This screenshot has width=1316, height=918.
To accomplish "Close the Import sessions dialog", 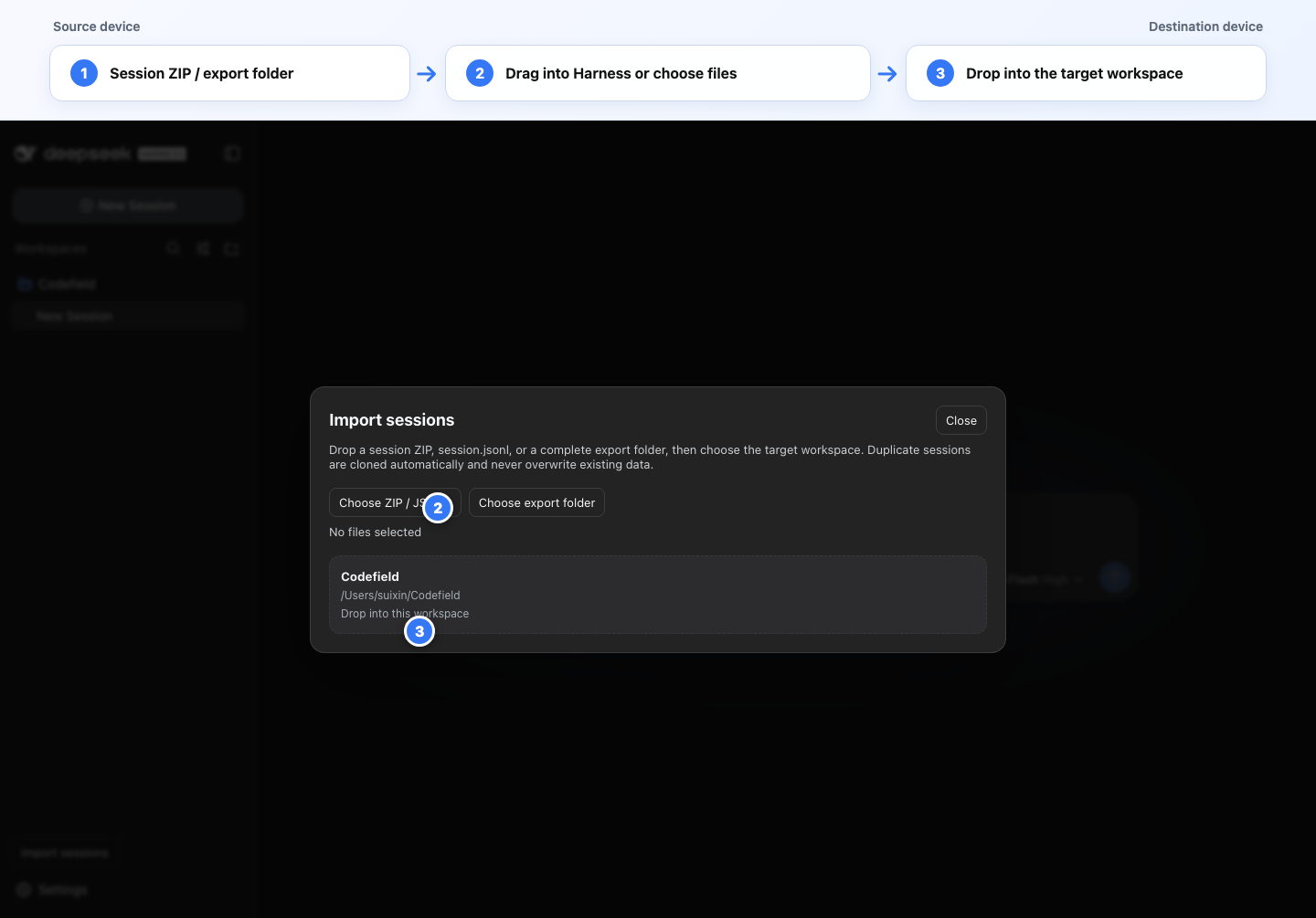I will [x=960, y=420].
